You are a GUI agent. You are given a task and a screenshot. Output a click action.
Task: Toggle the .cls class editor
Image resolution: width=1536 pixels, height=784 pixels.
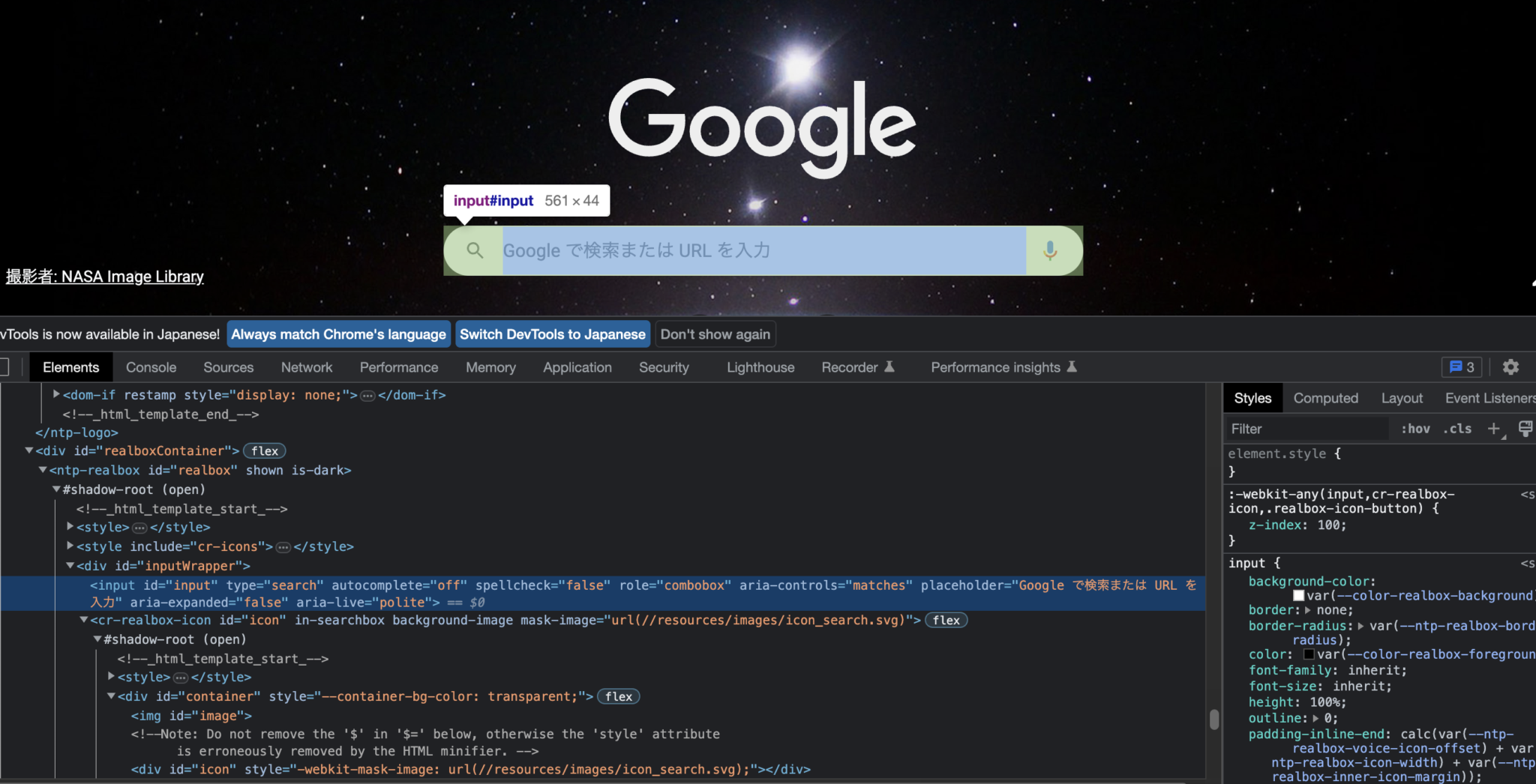(1457, 429)
